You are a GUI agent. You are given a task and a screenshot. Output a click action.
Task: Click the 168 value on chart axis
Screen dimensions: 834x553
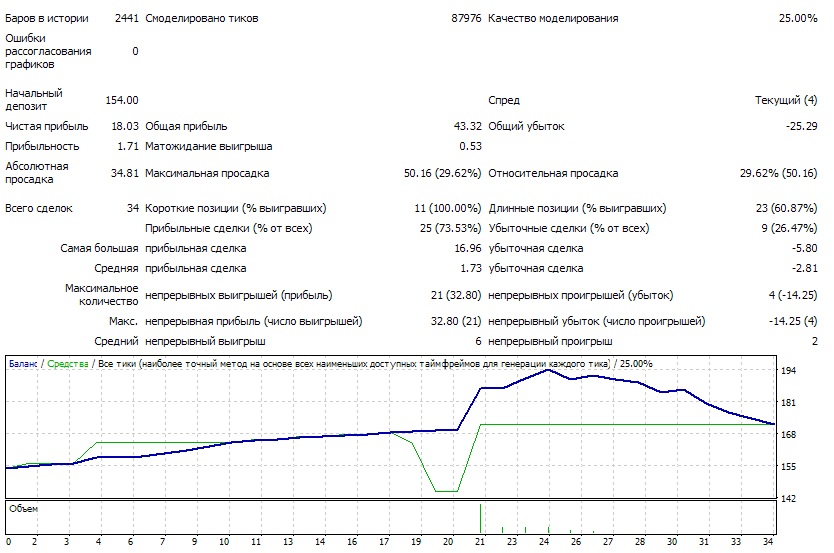coord(788,434)
